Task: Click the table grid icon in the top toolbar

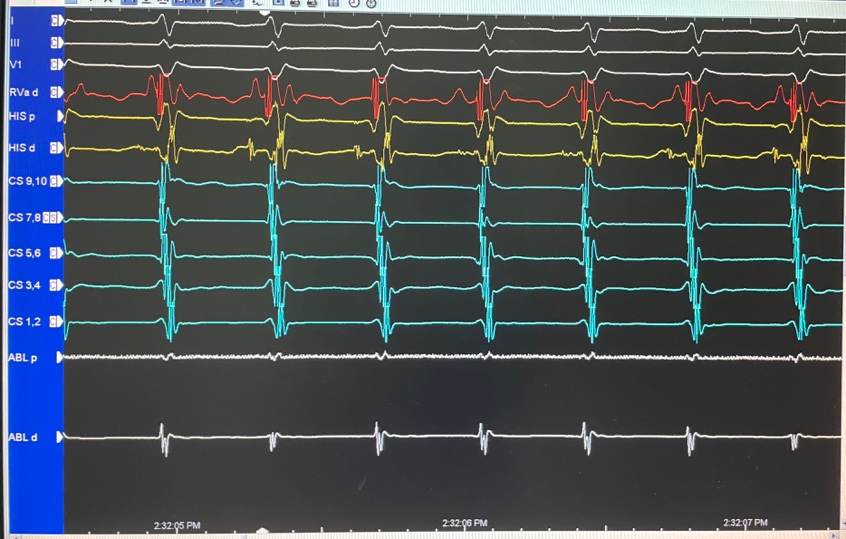Action: 333,4
